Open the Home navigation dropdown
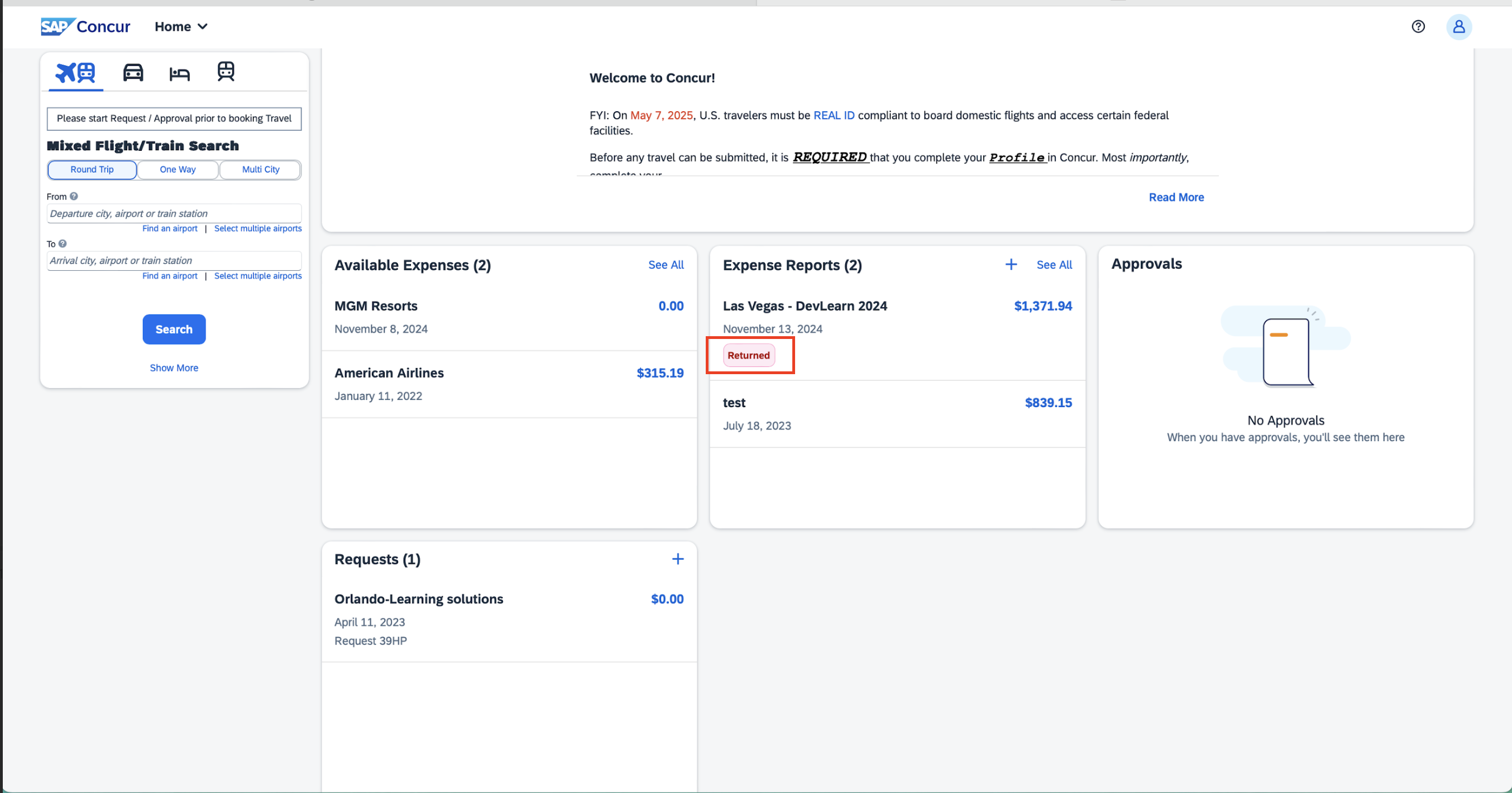This screenshot has height=793, width=1512. (181, 26)
